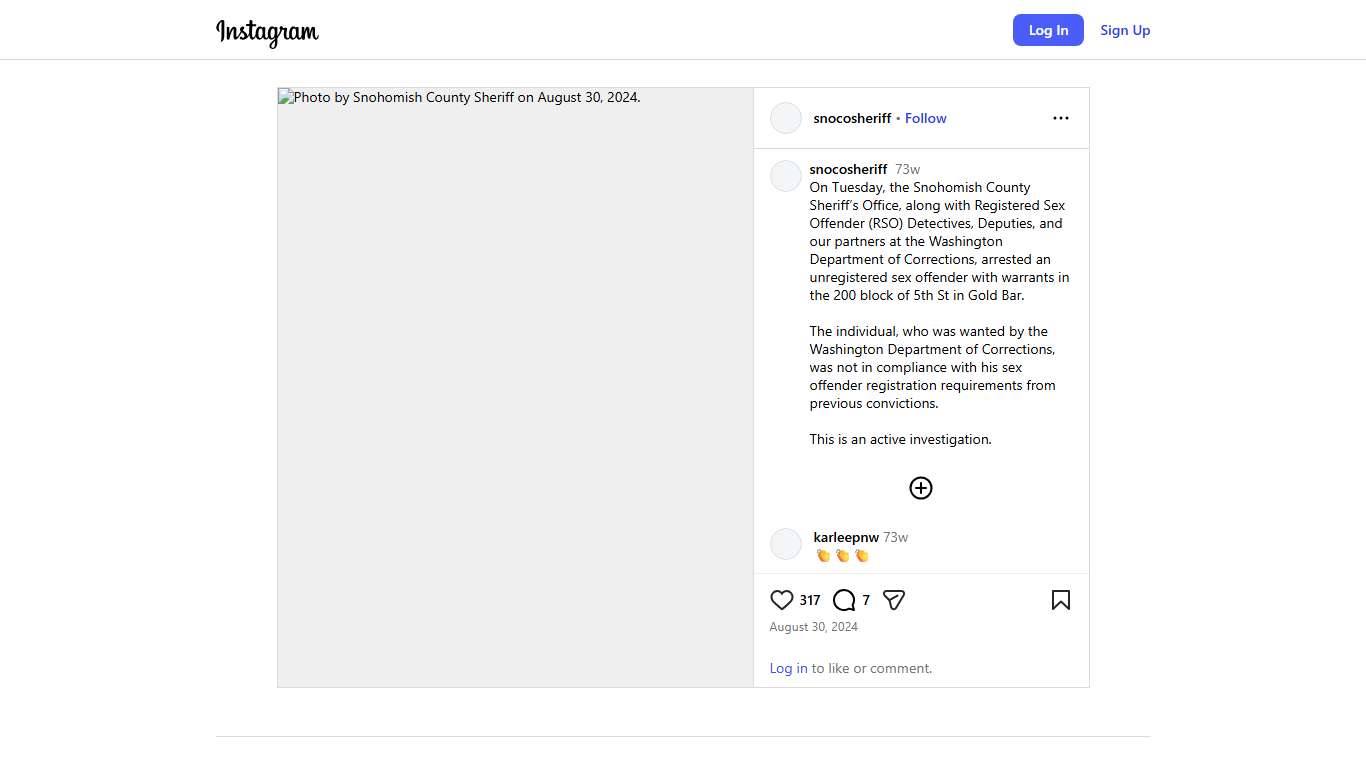
Task: Click the heart Like icon
Action: pos(782,600)
